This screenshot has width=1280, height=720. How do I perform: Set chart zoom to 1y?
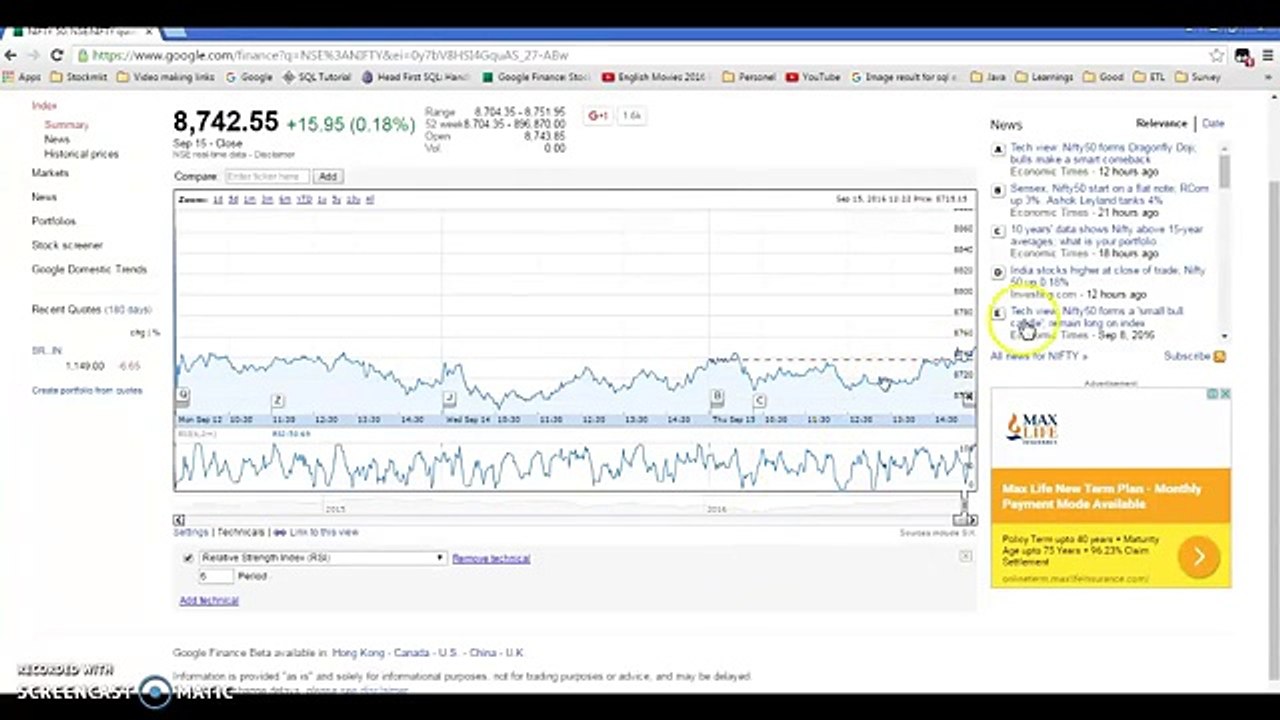point(322,200)
